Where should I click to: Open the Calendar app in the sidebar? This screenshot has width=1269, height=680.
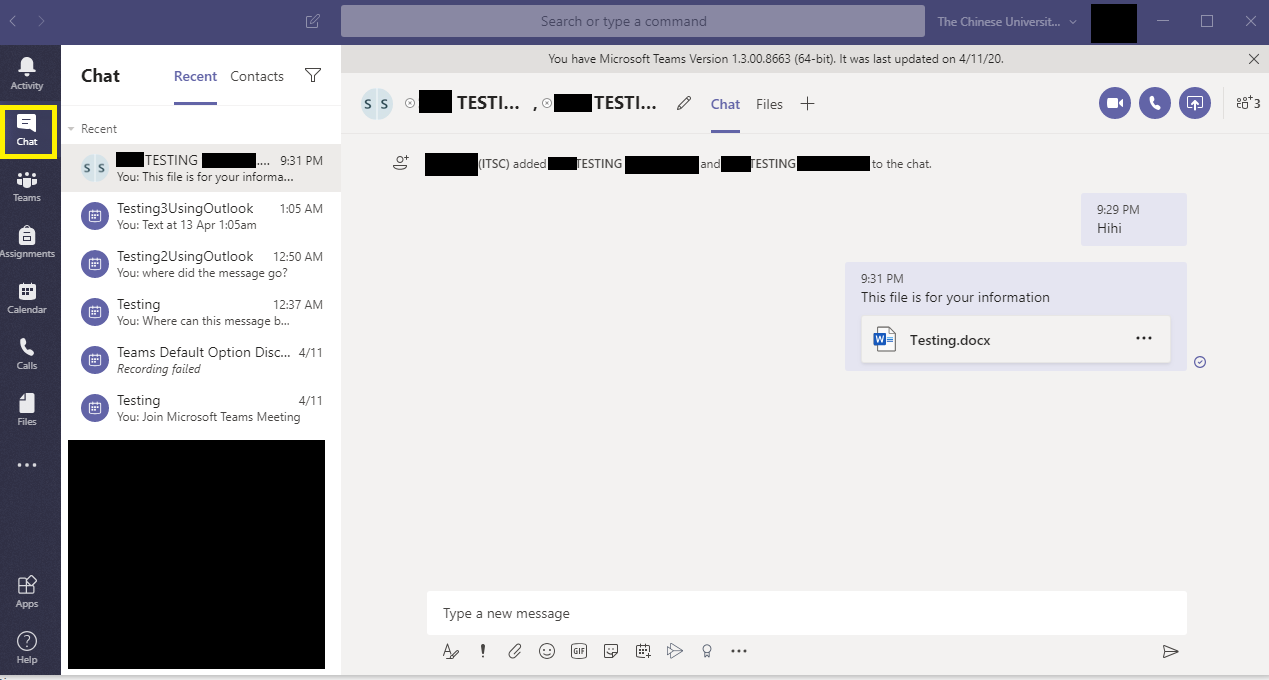27,298
